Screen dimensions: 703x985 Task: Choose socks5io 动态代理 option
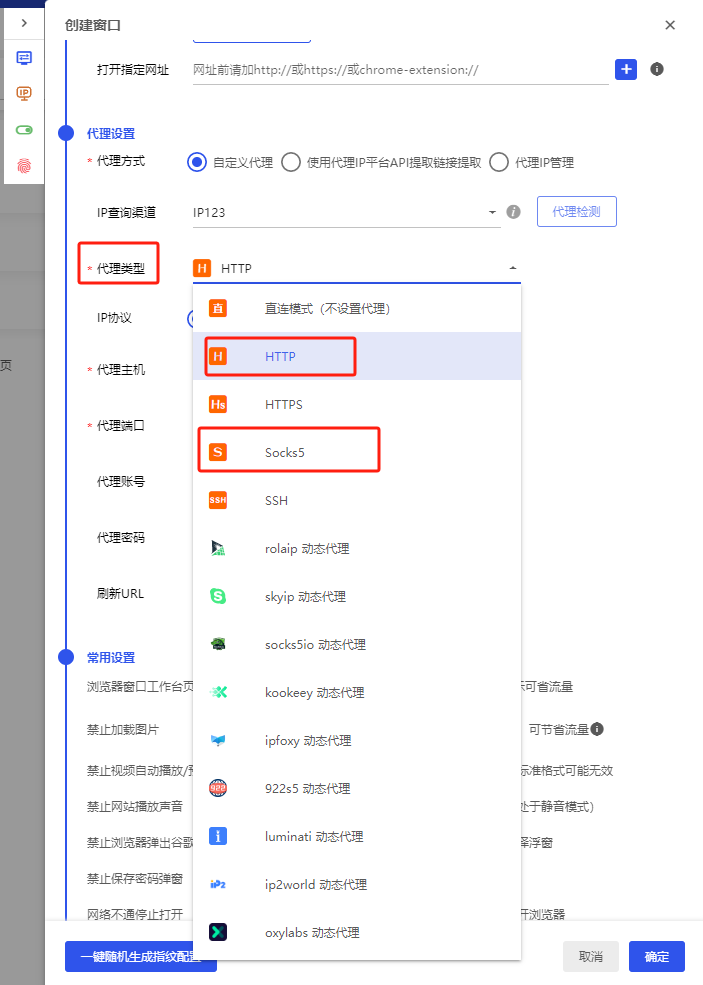pos(357,645)
